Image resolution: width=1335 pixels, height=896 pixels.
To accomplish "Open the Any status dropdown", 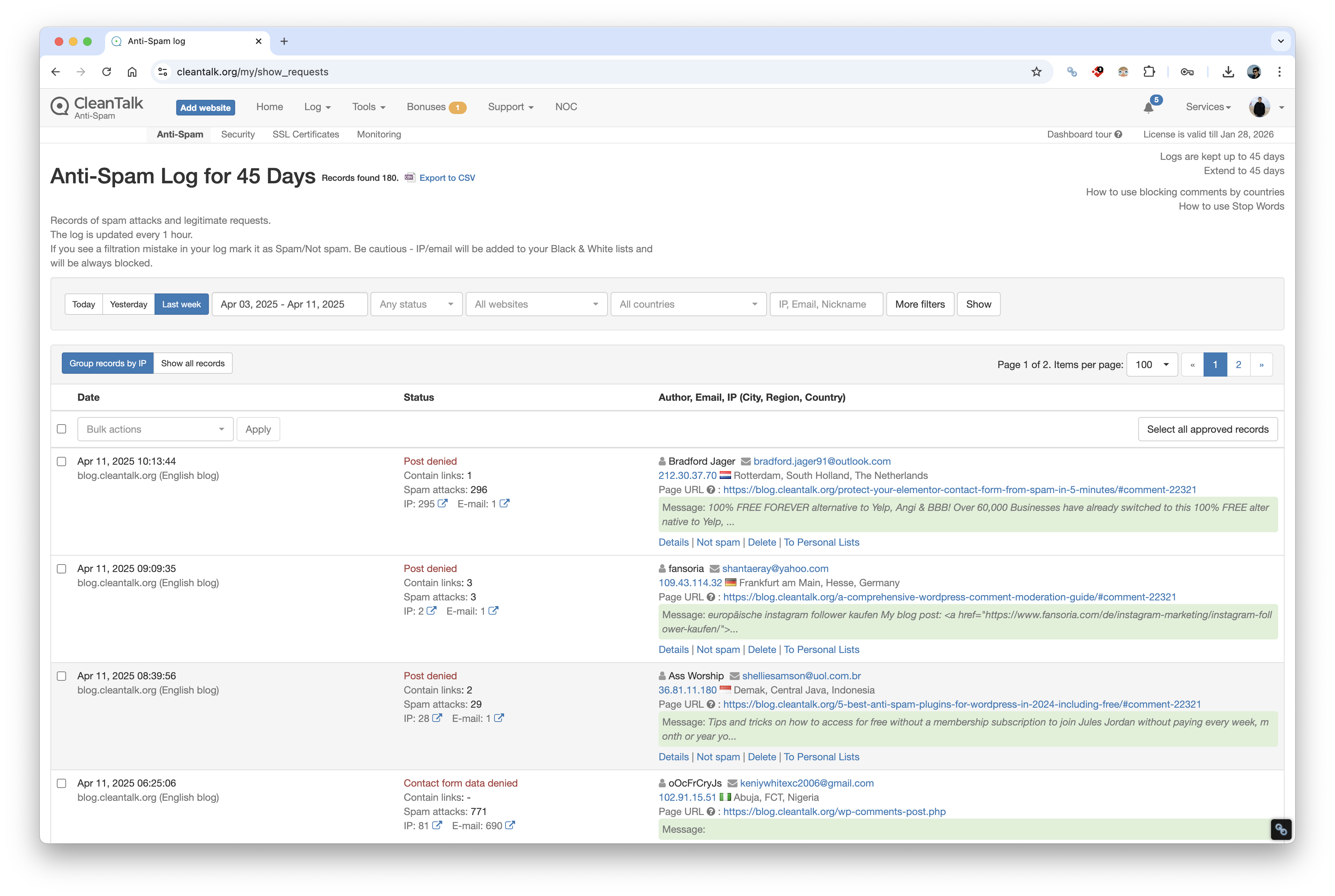I will click(x=416, y=304).
